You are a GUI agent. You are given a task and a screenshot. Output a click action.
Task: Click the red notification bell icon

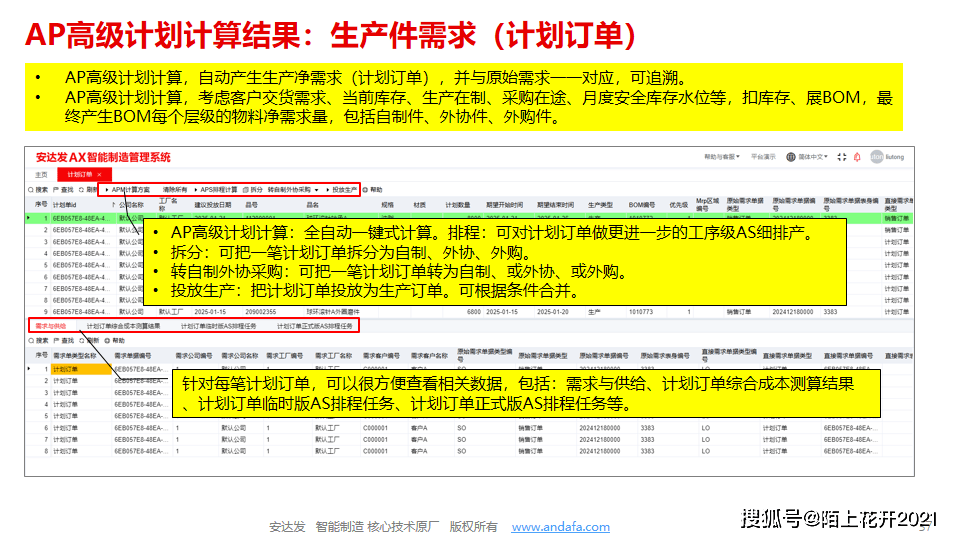pos(857,157)
